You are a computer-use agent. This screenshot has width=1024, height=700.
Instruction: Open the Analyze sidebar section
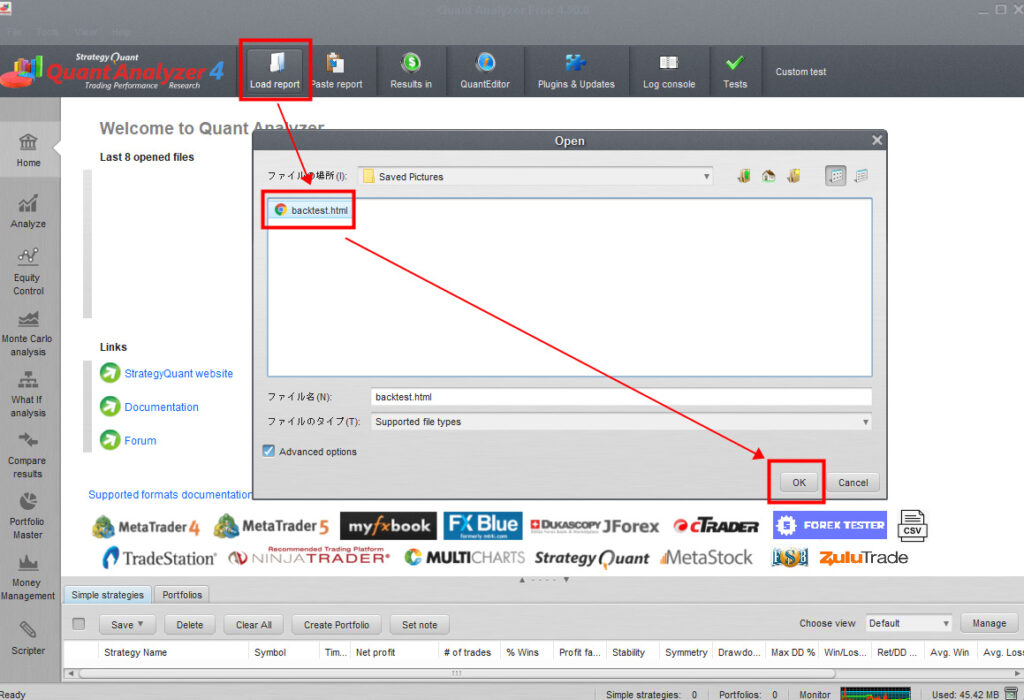tap(28, 211)
